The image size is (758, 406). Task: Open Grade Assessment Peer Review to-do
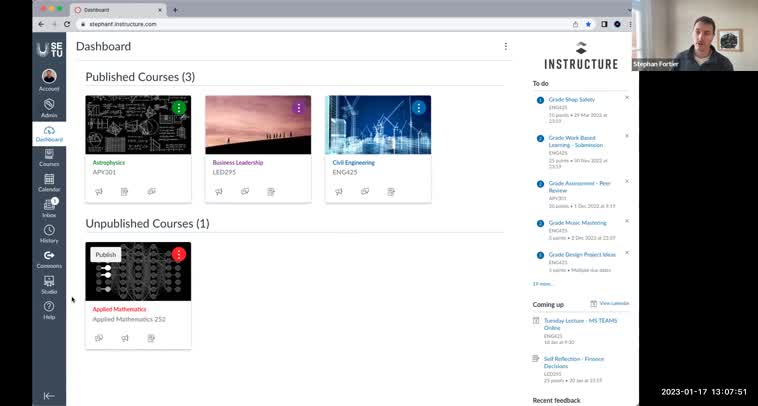[579, 187]
